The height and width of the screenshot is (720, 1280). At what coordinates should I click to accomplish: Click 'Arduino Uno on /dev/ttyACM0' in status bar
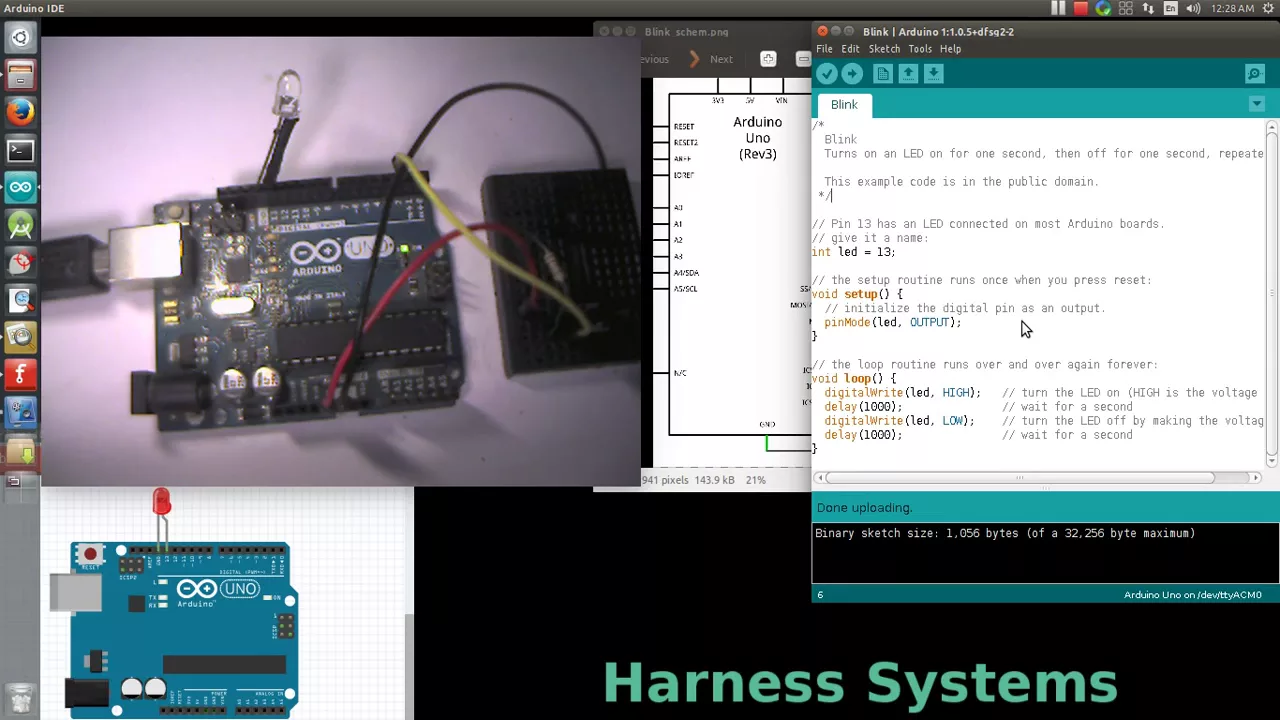1192,595
